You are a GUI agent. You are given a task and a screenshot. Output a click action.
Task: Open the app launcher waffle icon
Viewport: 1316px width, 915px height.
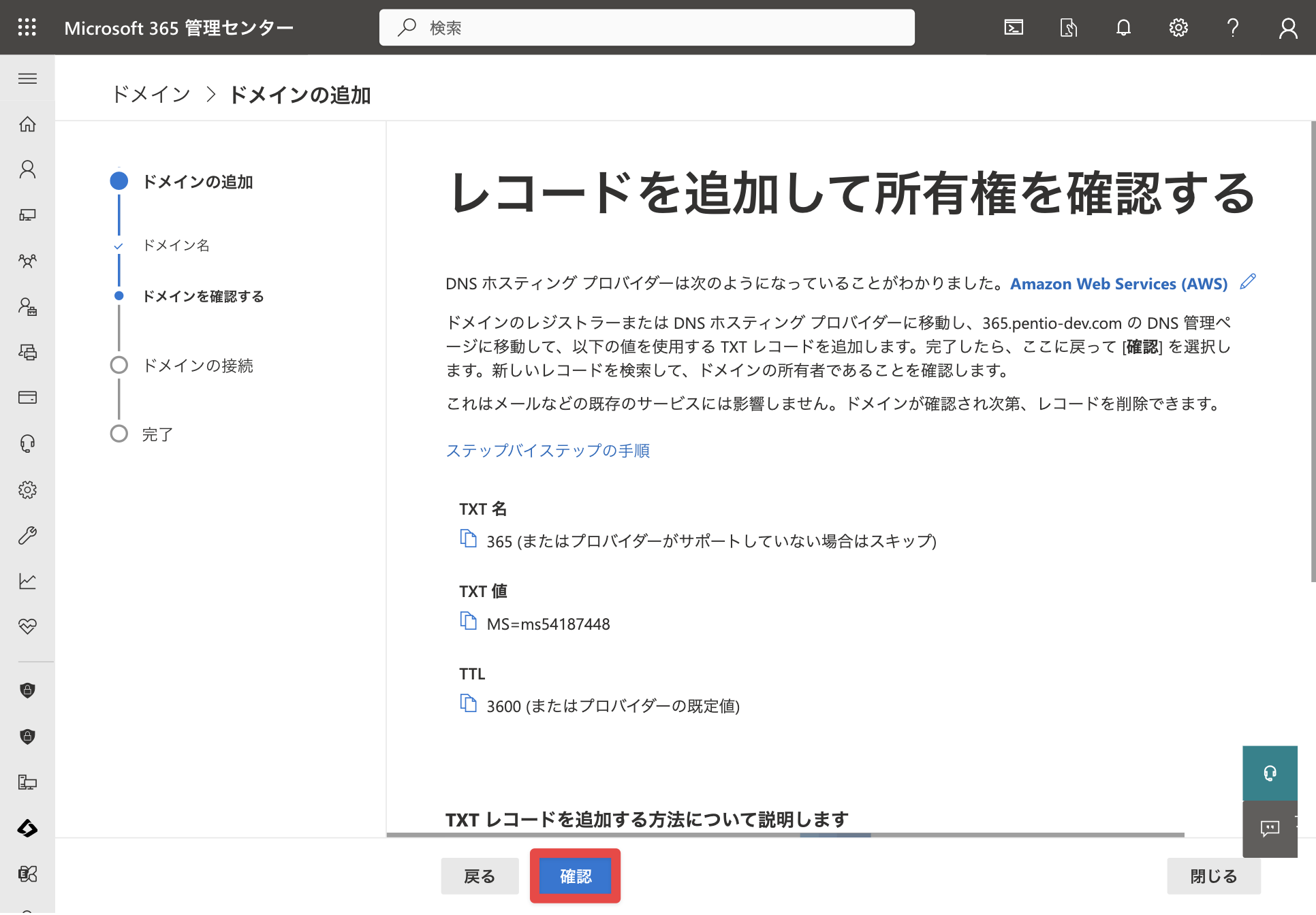27,27
